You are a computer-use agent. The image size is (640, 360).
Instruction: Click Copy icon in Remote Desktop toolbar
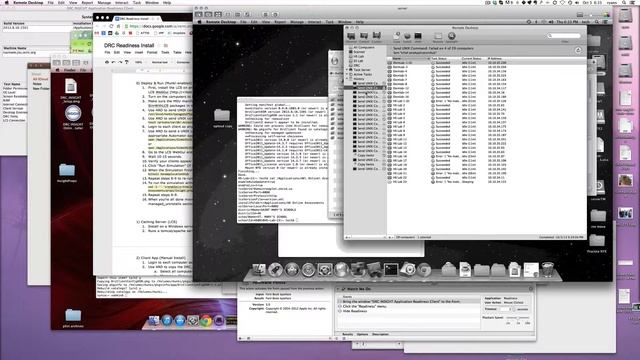tap(397, 37)
